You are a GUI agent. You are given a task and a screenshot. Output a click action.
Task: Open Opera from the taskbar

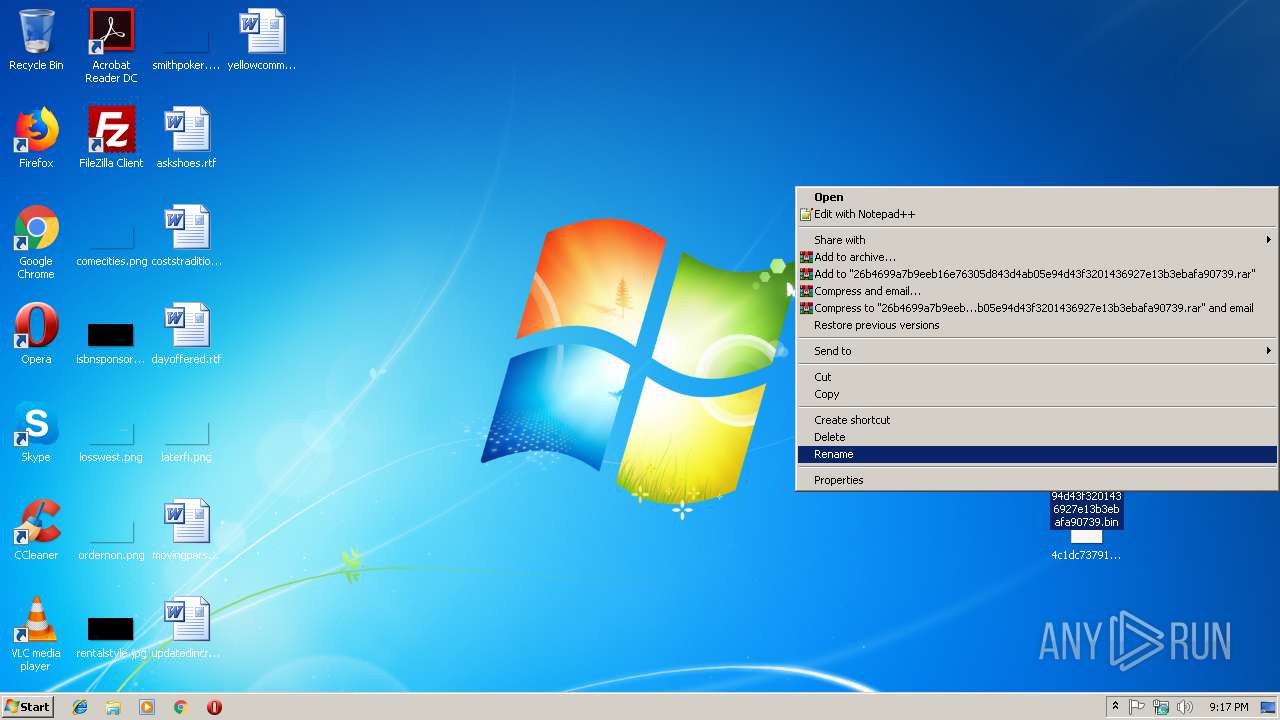(x=214, y=707)
